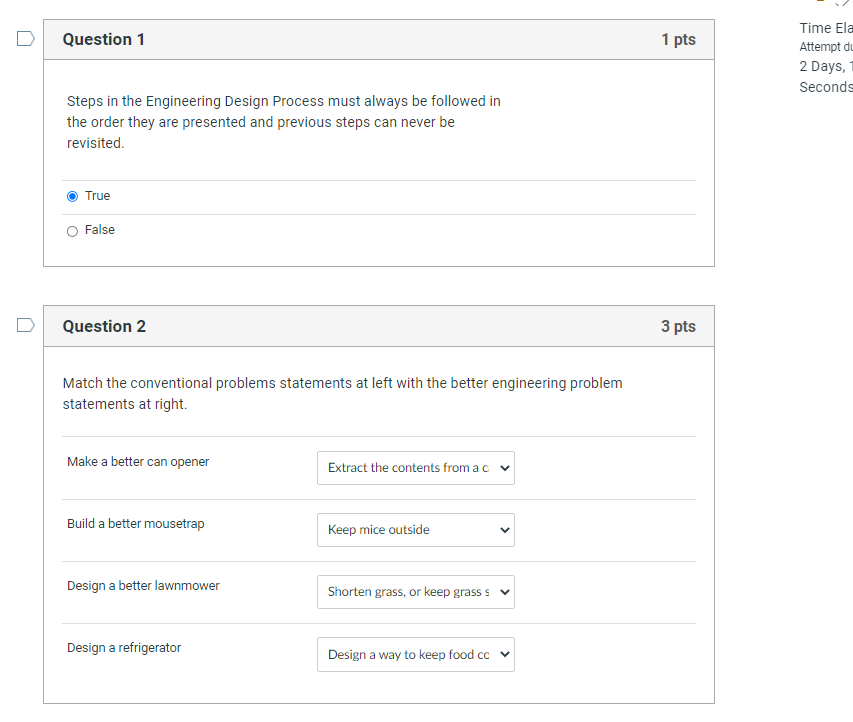This screenshot has height=722, width=853.
Task: Expand the refrigerator answer dropdown
Action: [416, 655]
